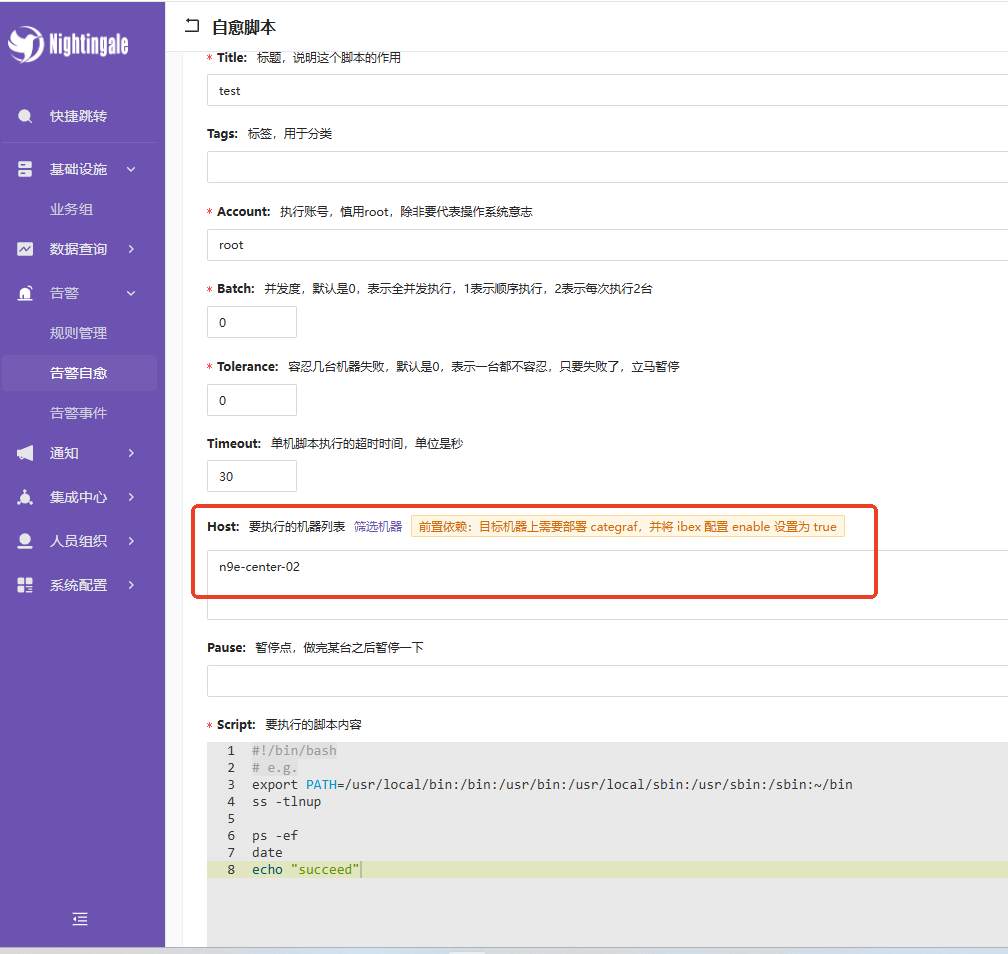The width and height of the screenshot is (1008, 954).
Task: Collapse the sidebar using bottom icon
Action: pos(80,919)
